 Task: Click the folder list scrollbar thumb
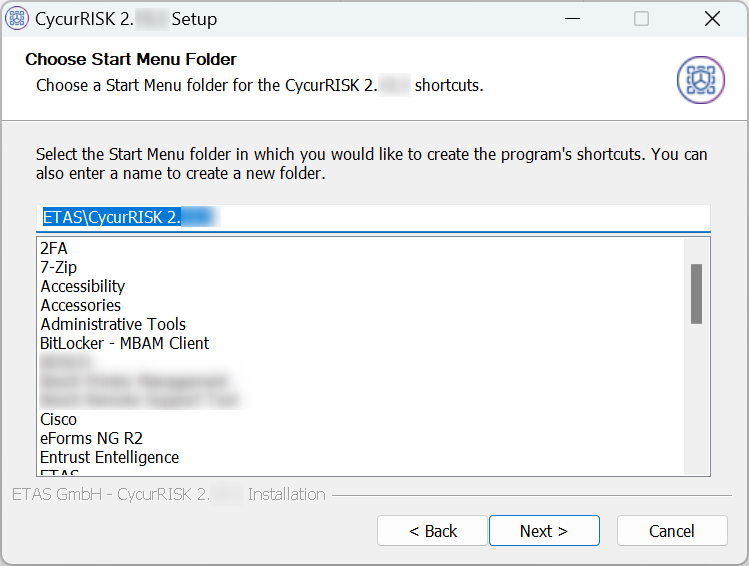coord(696,293)
